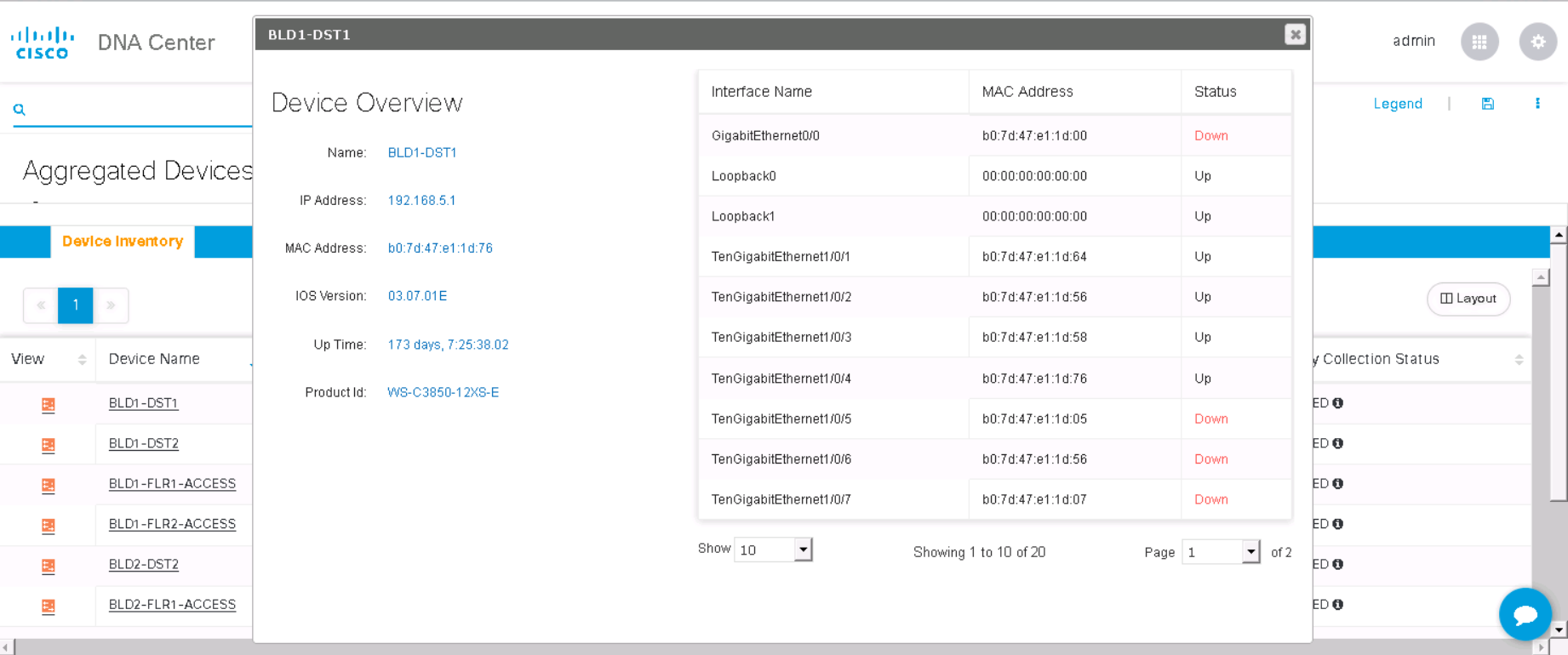This screenshot has width=1568, height=655.
Task: Click info icon in BLD1-FLR2-ACCESS status row
Action: point(1338,524)
